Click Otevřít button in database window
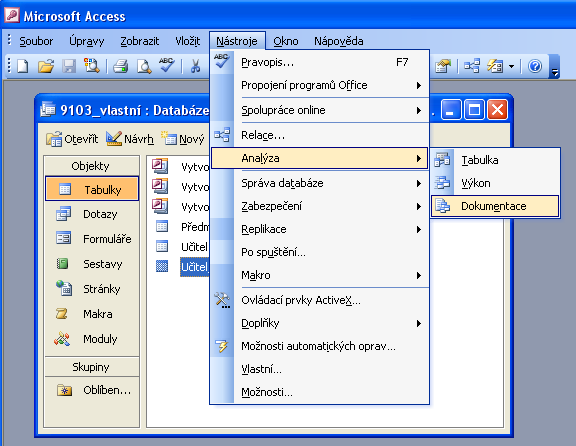576x446 pixels. tap(72, 139)
